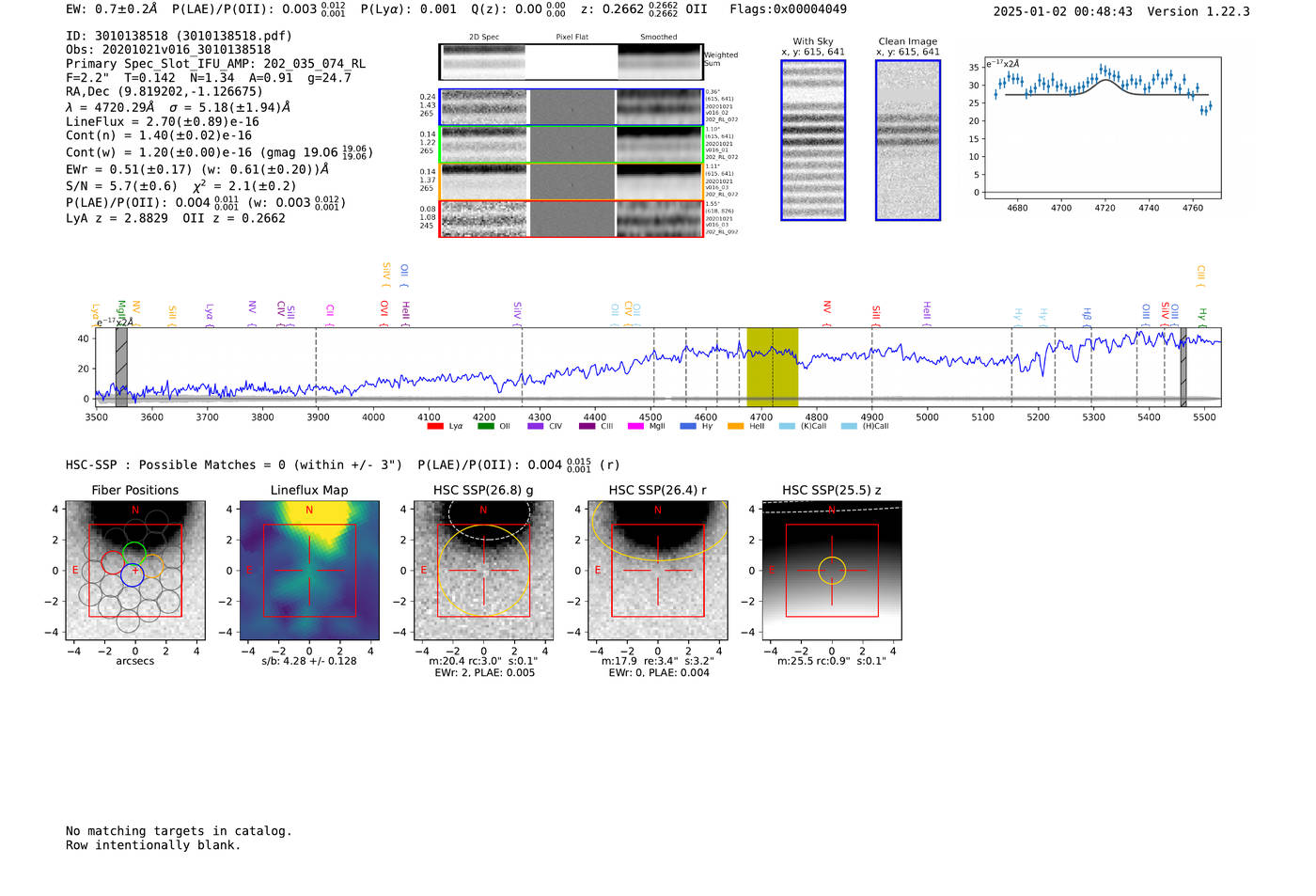Select the green-bordered 2D fiber spectrum row

[572, 145]
